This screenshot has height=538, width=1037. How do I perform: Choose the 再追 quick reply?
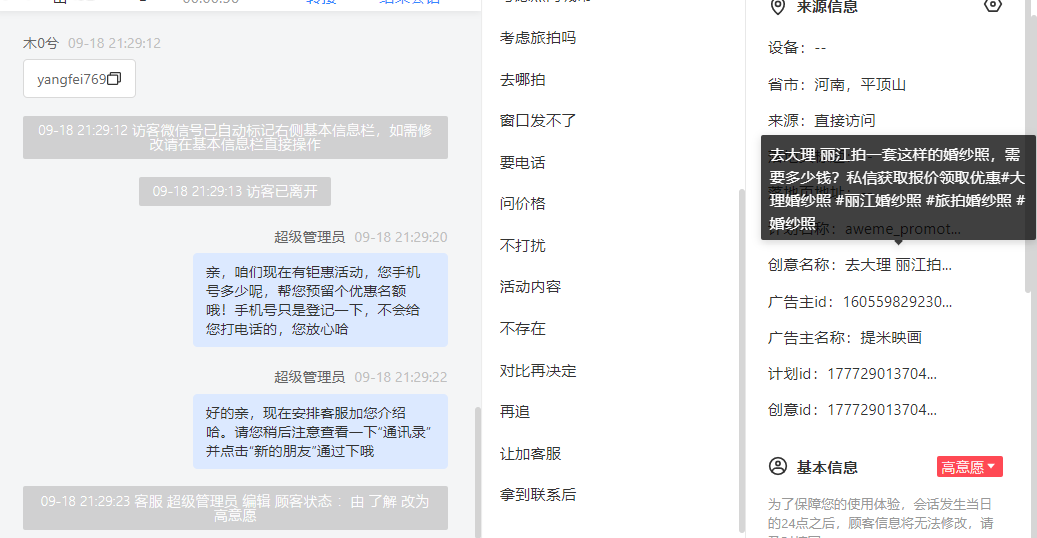click(x=515, y=412)
